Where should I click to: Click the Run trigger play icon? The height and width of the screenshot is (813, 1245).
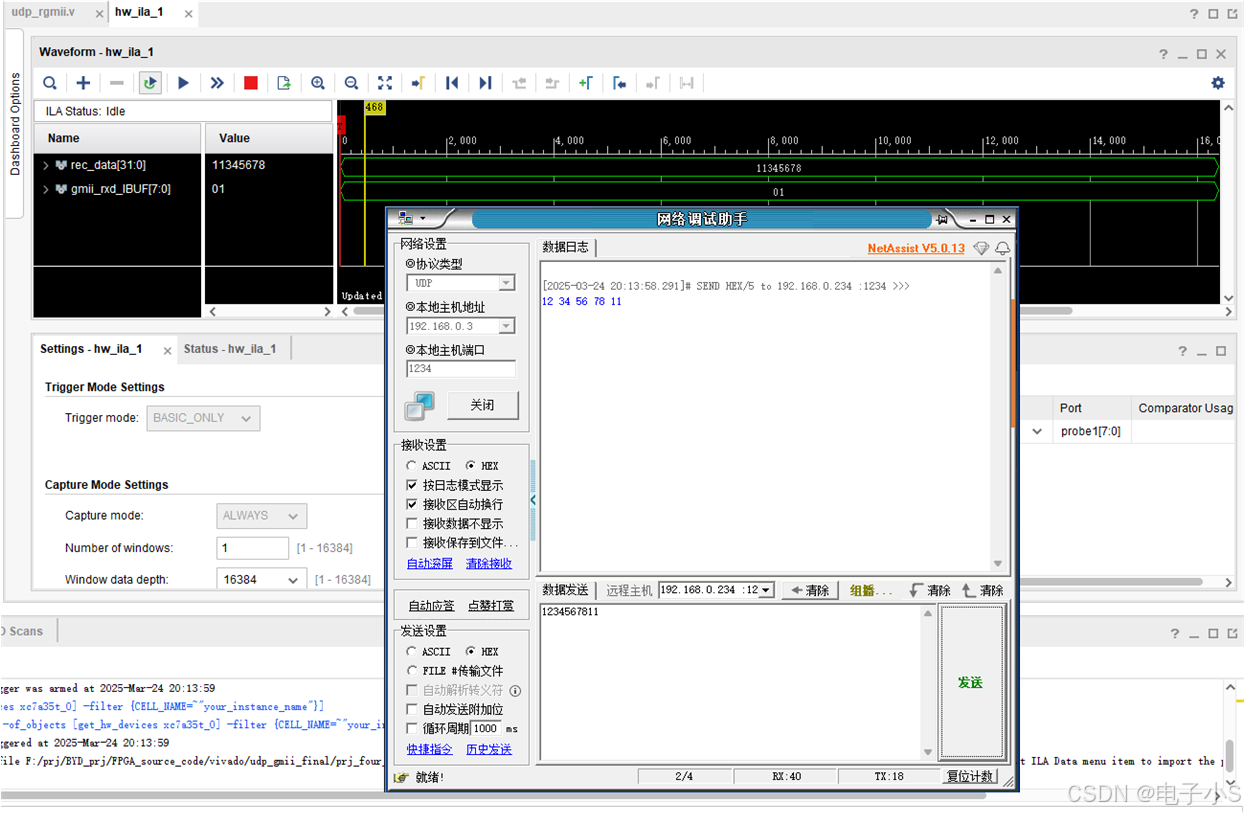[x=183, y=83]
